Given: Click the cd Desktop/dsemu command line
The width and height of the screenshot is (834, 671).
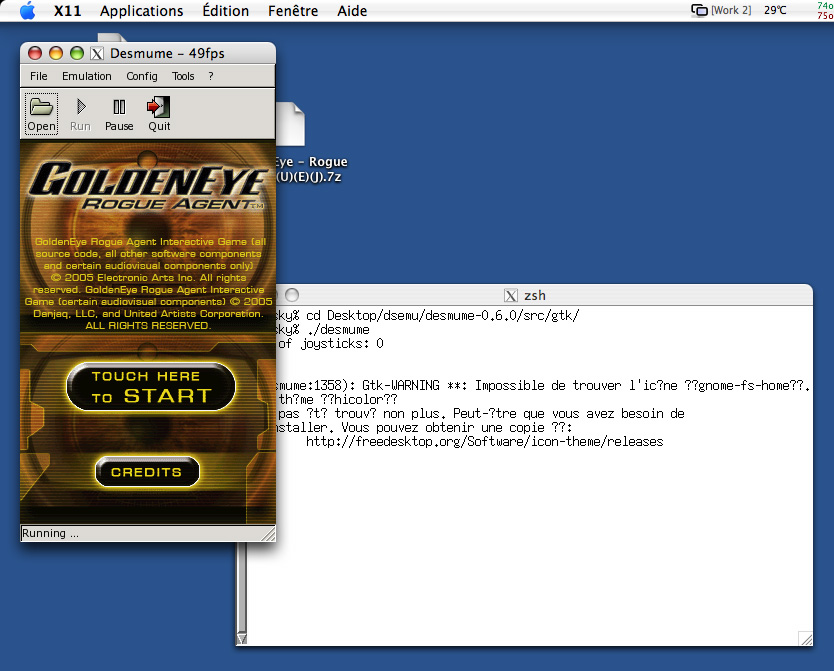Looking at the screenshot, I should [428, 316].
